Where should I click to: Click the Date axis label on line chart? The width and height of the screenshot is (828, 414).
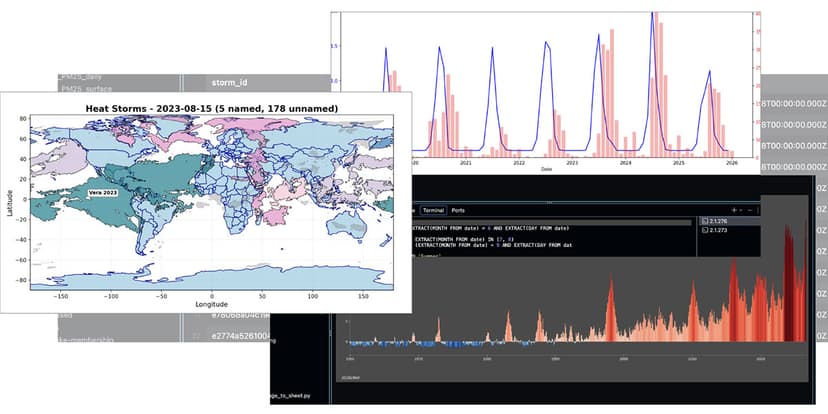pyautogui.click(x=545, y=169)
